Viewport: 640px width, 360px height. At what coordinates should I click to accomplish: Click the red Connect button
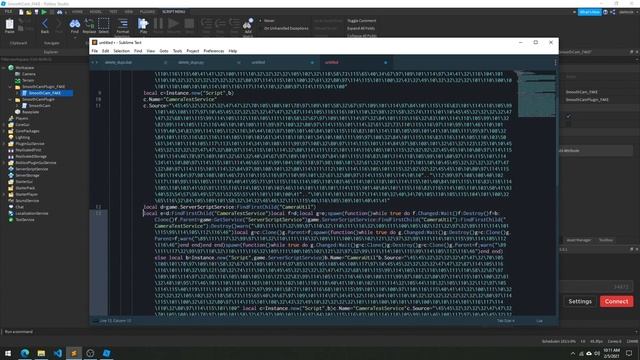616,302
